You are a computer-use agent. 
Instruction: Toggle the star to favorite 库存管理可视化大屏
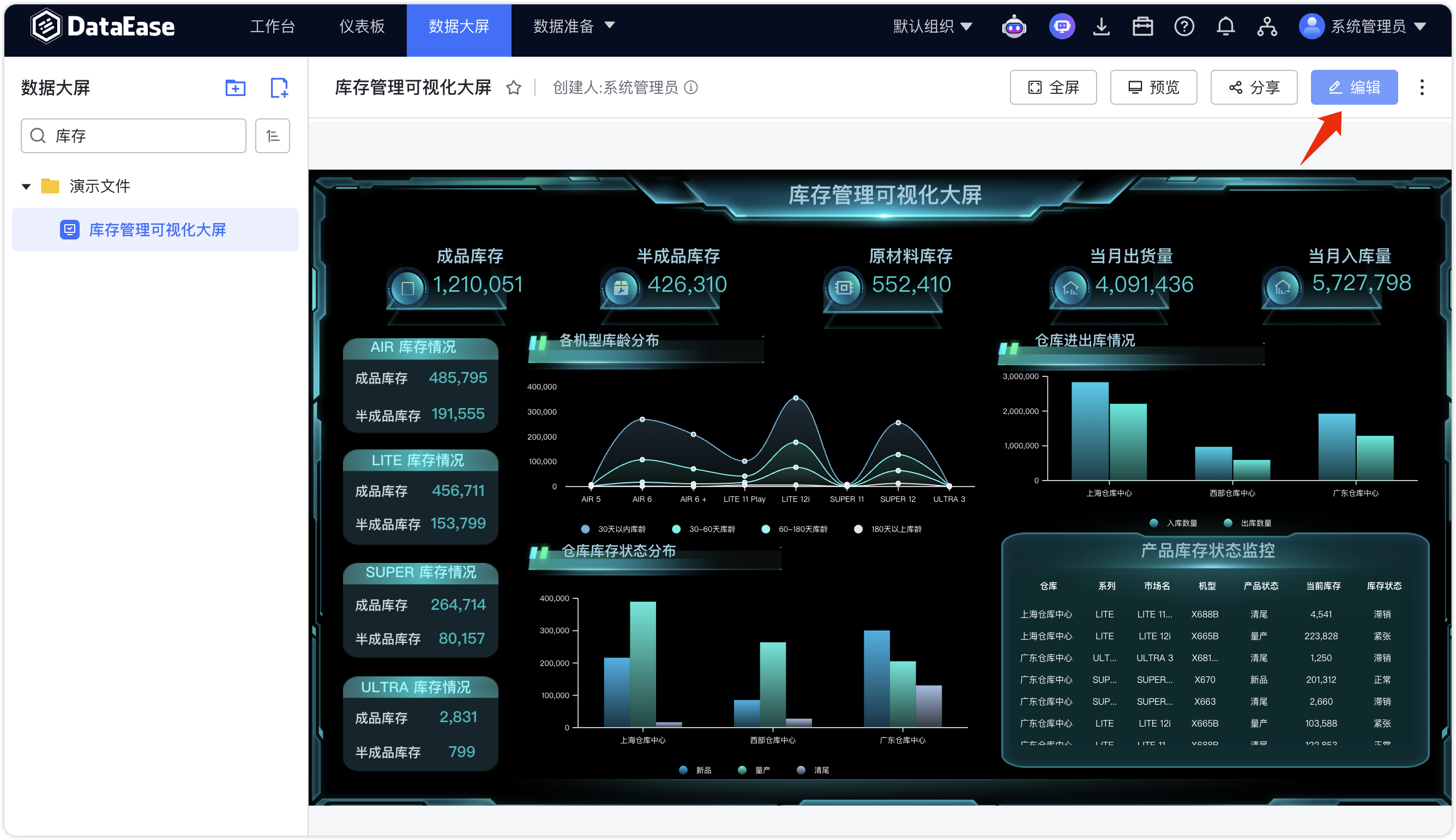pos(514,88)
